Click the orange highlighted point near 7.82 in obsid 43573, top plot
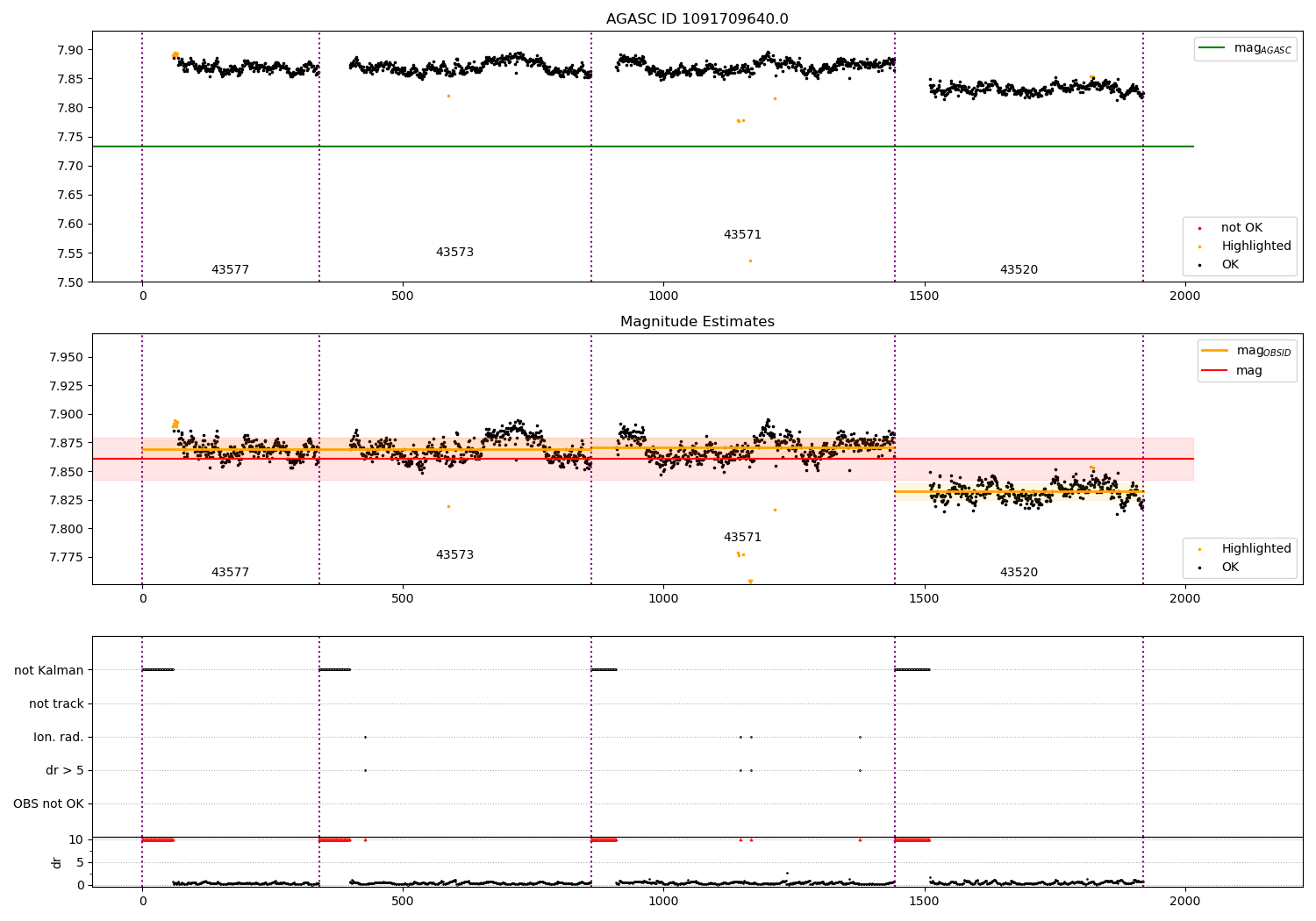This screenshot has height=921, width=1316. pyautogui.click(x=448, y=96)
